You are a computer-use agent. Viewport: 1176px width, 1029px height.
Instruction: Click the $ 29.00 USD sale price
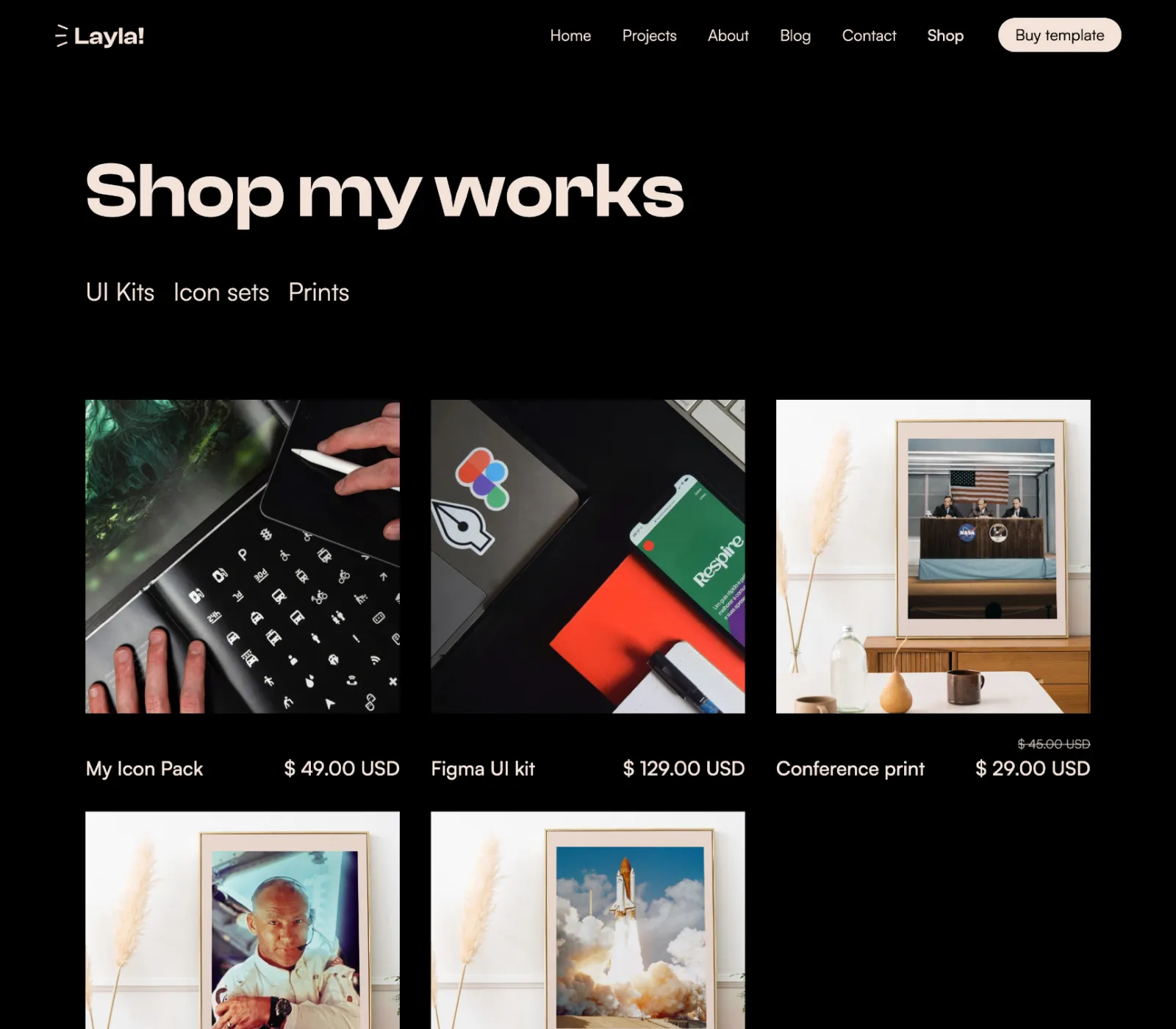(1033, 769)
